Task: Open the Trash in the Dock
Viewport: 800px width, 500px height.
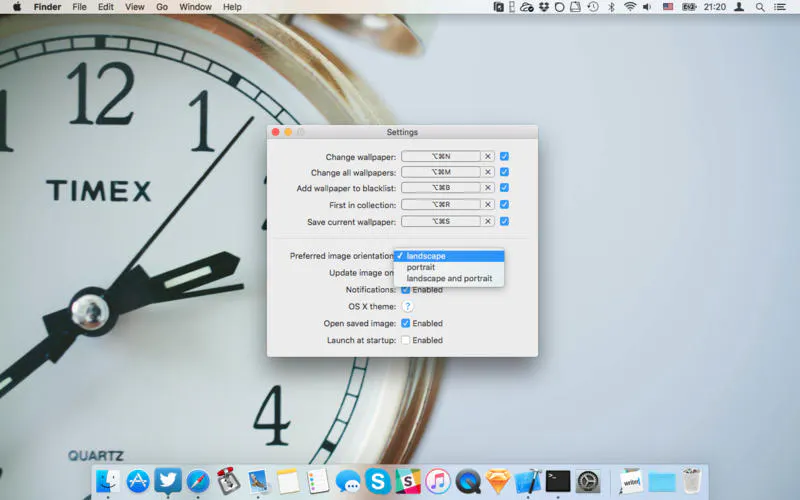Action: 692,481
